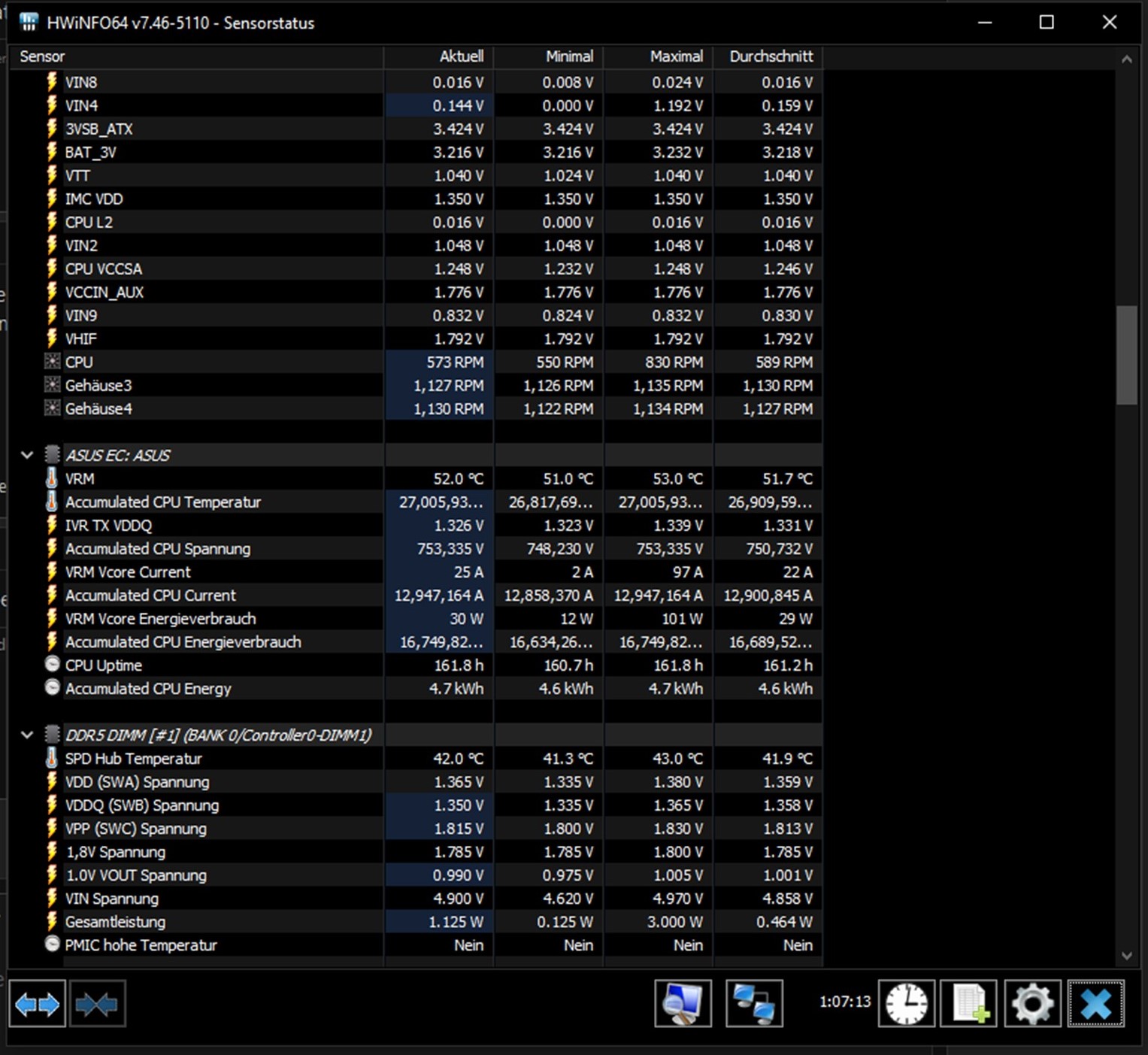
Task: Click the 573 RPM current CPU fan value
Action: (455, 362)
